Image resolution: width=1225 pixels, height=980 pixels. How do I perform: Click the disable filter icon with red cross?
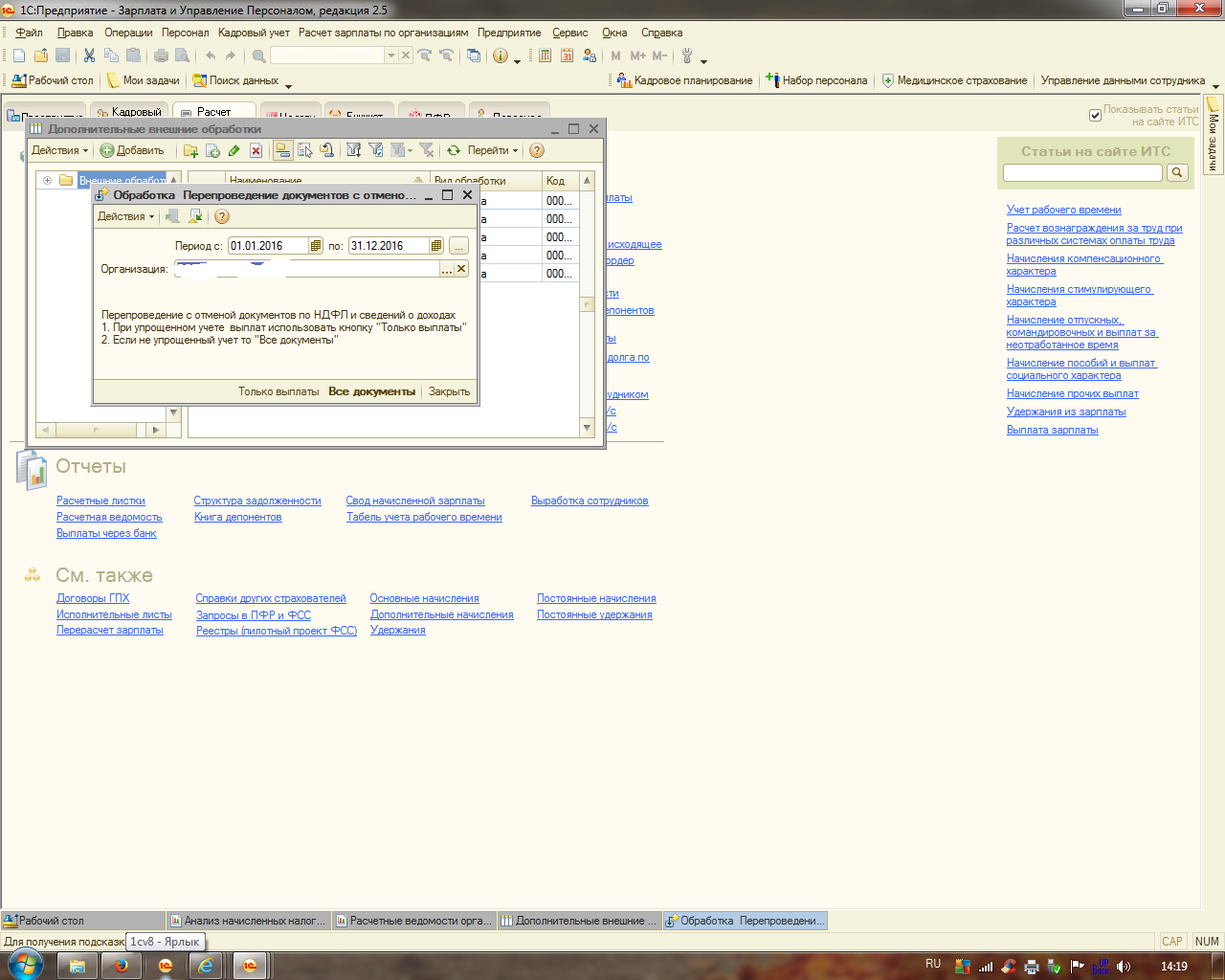[x=427, y=150]
